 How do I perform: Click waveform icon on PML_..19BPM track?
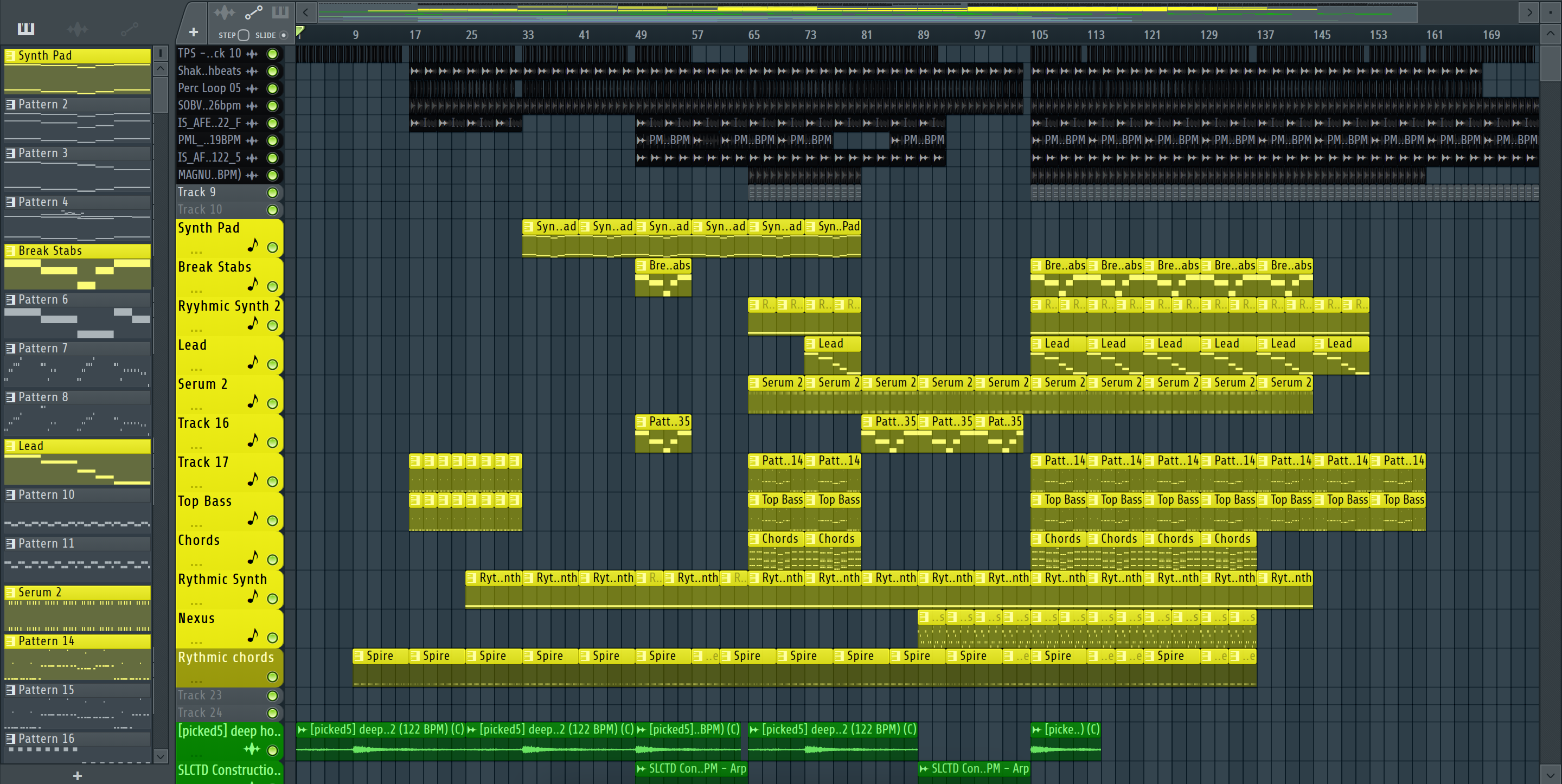pyautogui.click(x=252, y=140)
